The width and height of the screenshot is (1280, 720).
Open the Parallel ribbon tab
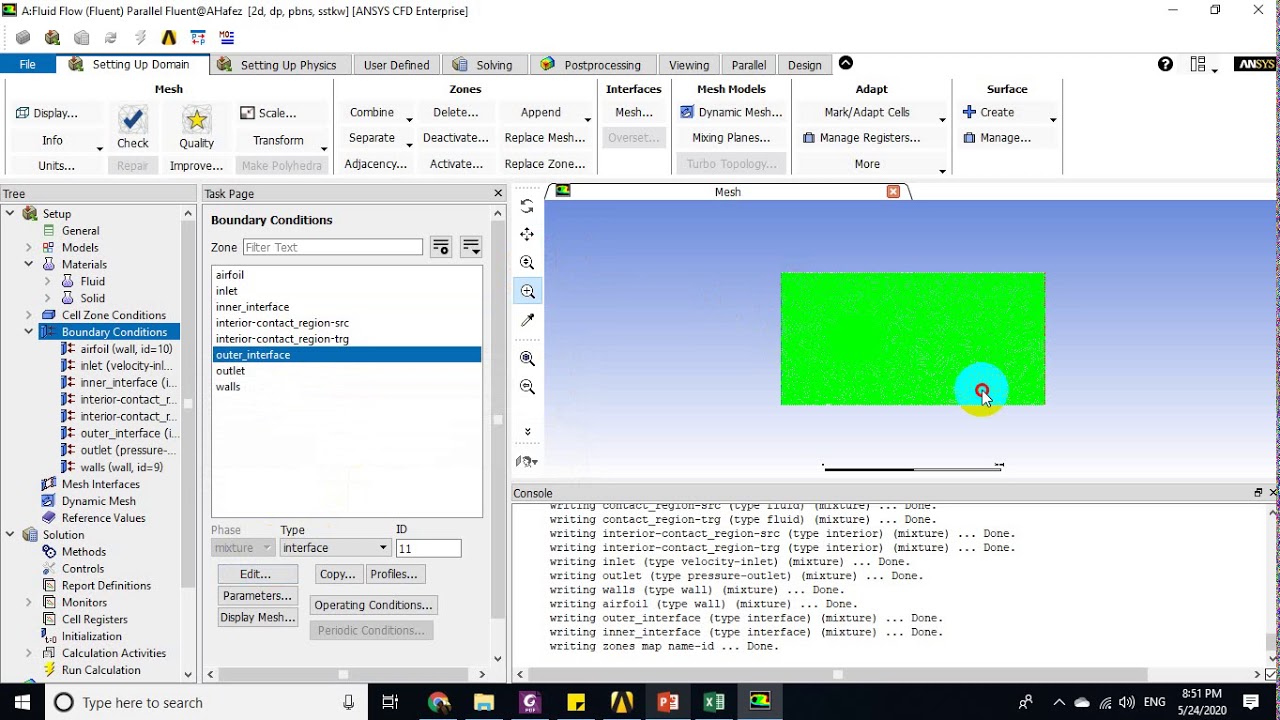tap(749, 65)
